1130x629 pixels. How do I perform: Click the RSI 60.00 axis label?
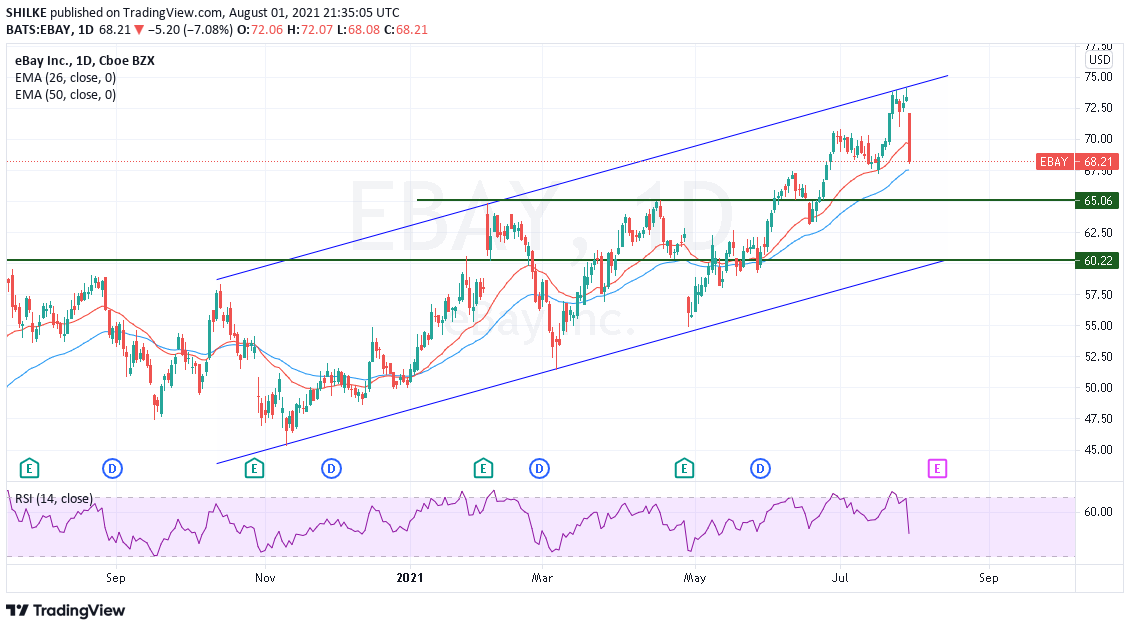[x=1098, y=512]
